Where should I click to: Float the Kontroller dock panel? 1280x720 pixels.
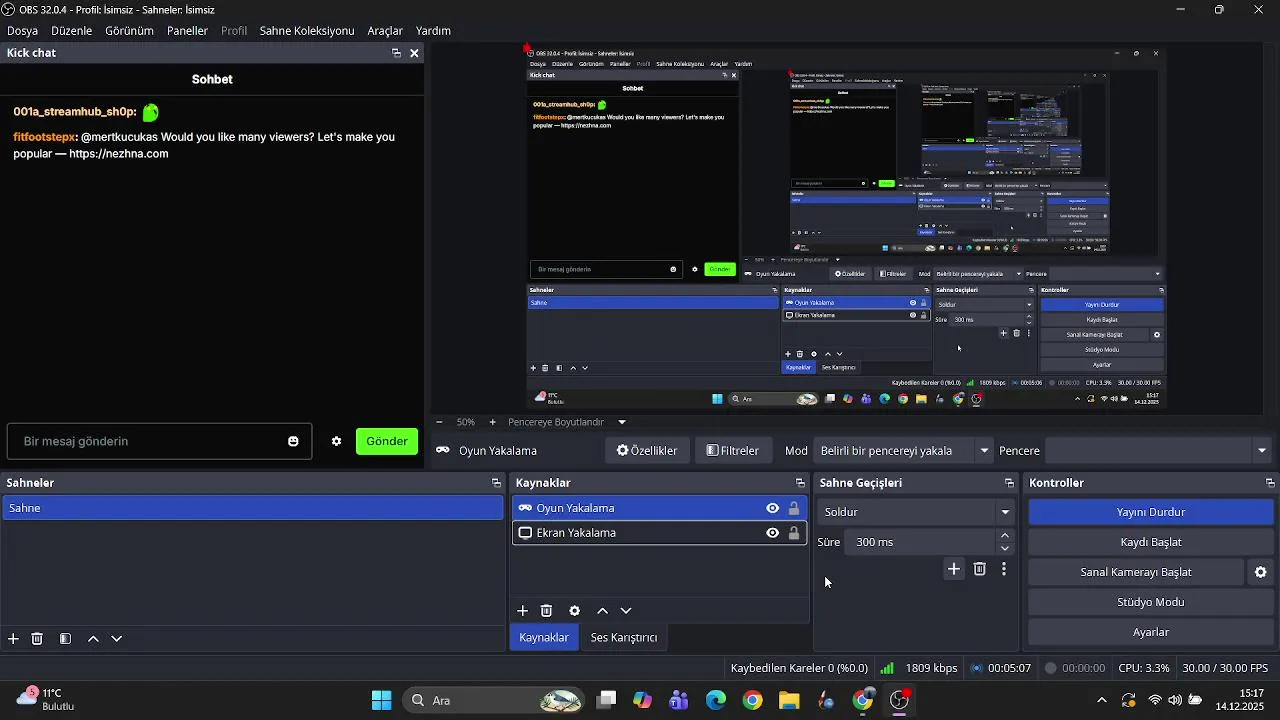[1270, 483]
